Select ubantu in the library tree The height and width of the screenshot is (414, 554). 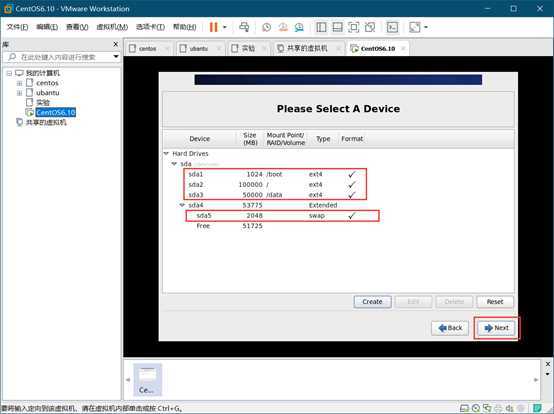click(x=47, y=93)
